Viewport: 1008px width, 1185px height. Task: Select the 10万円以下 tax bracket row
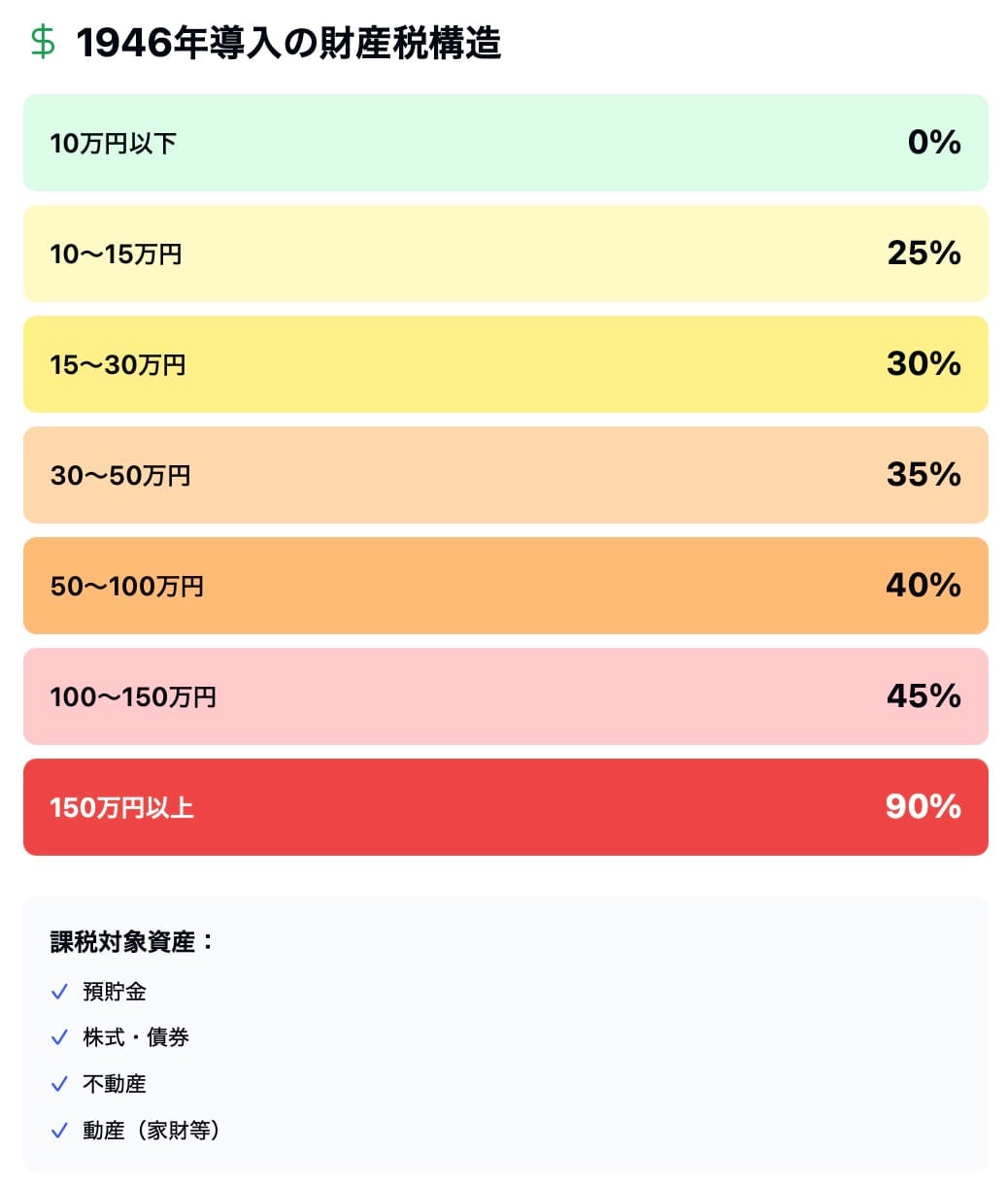505,143
